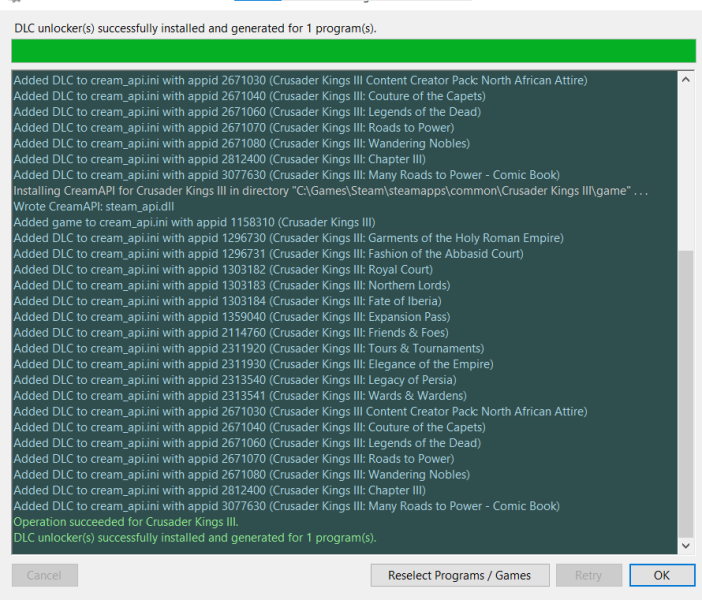Click the Cancel button
This screenshot has width=702, height=600.
point(44,575)
